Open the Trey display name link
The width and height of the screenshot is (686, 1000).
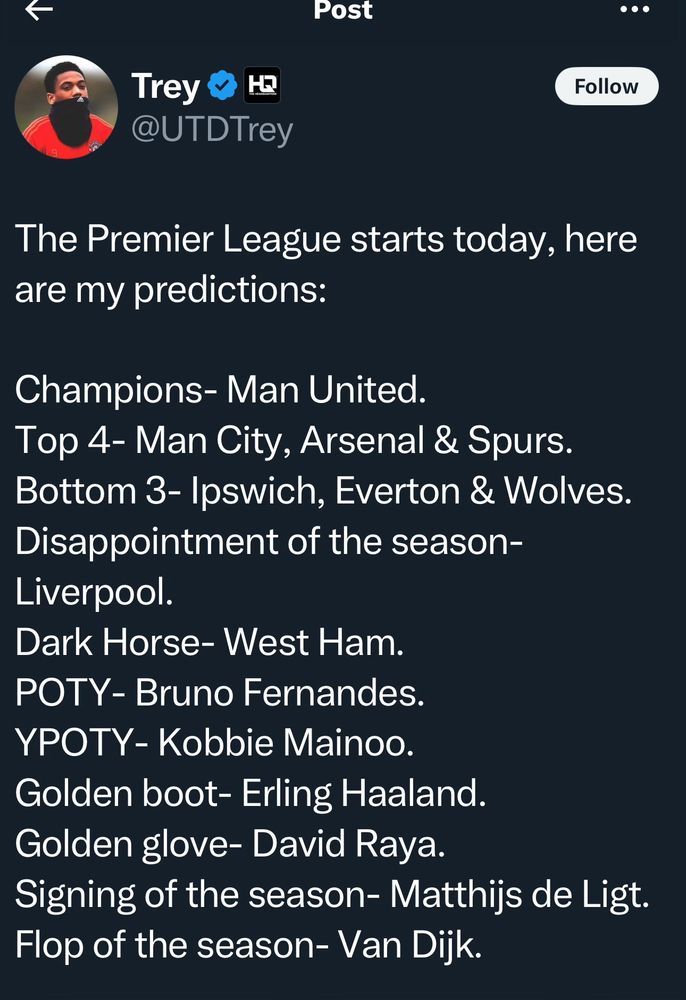[x=165, y=87]
